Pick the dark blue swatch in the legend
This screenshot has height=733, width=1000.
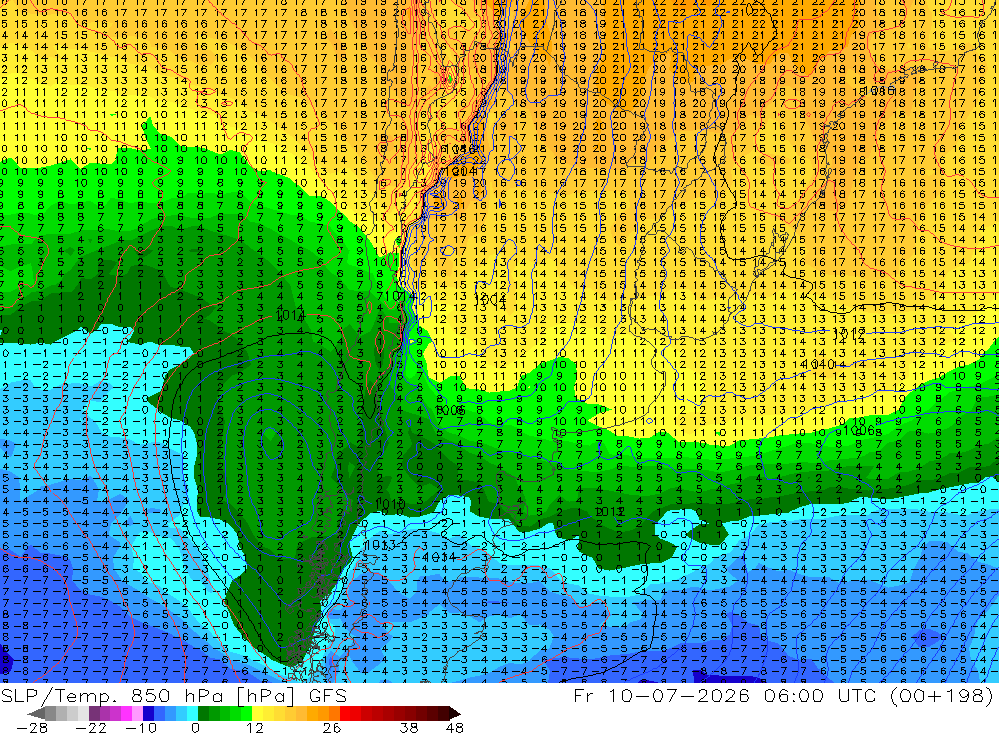(x=148, y=713)
